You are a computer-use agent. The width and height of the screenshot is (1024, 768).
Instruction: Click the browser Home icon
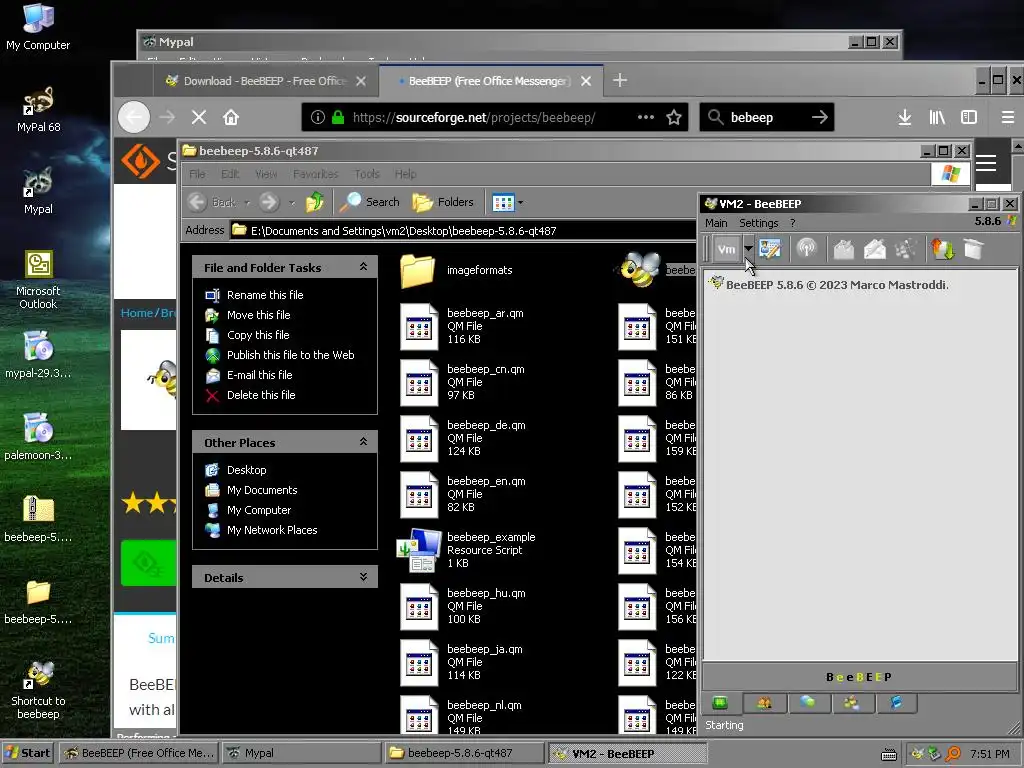point(231,117)
